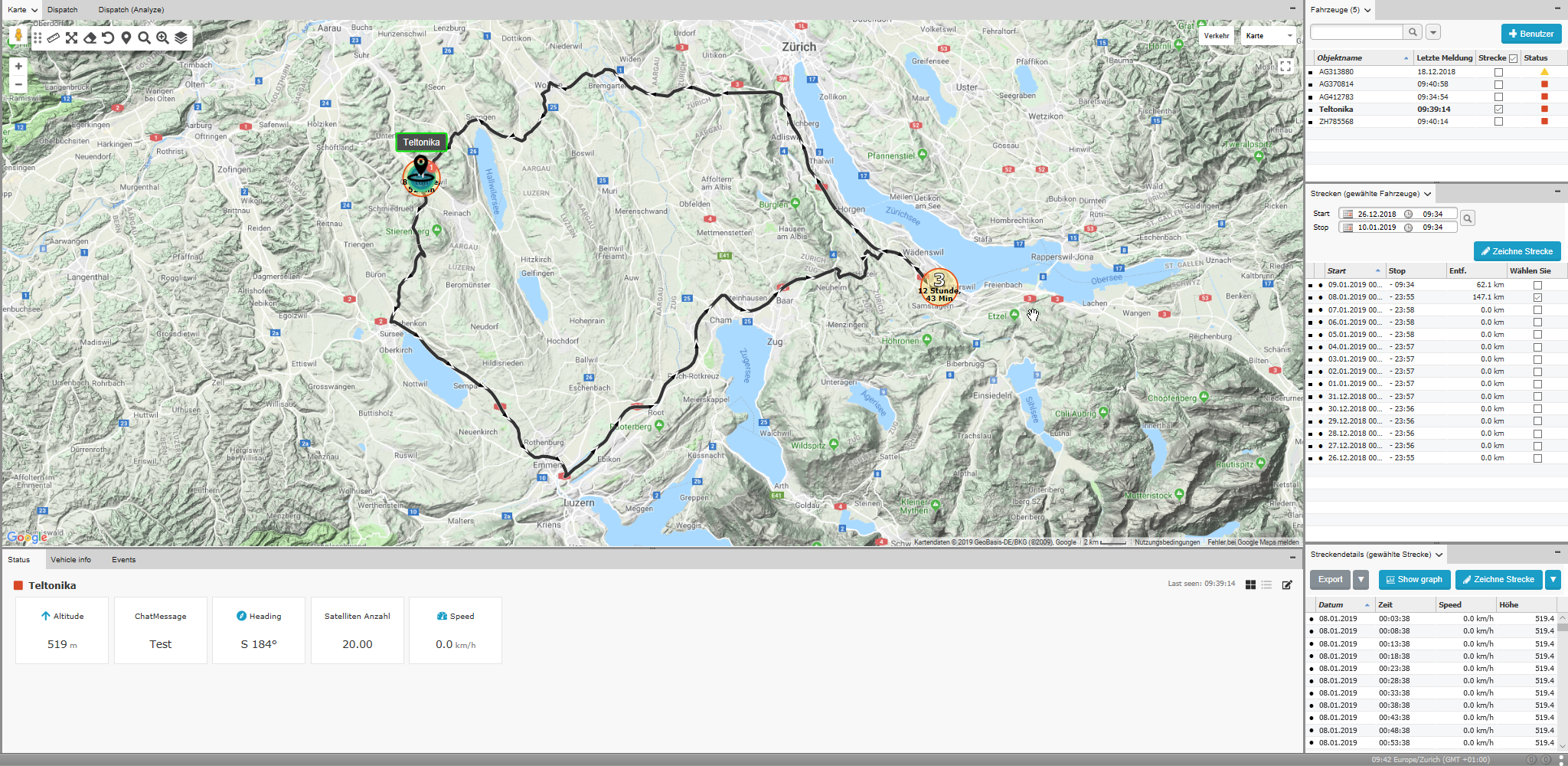Toggle the Verkehr traffic layer button
Image resolution: width=1568 pixels, height=766 pixels.
tap(1216, 36)
